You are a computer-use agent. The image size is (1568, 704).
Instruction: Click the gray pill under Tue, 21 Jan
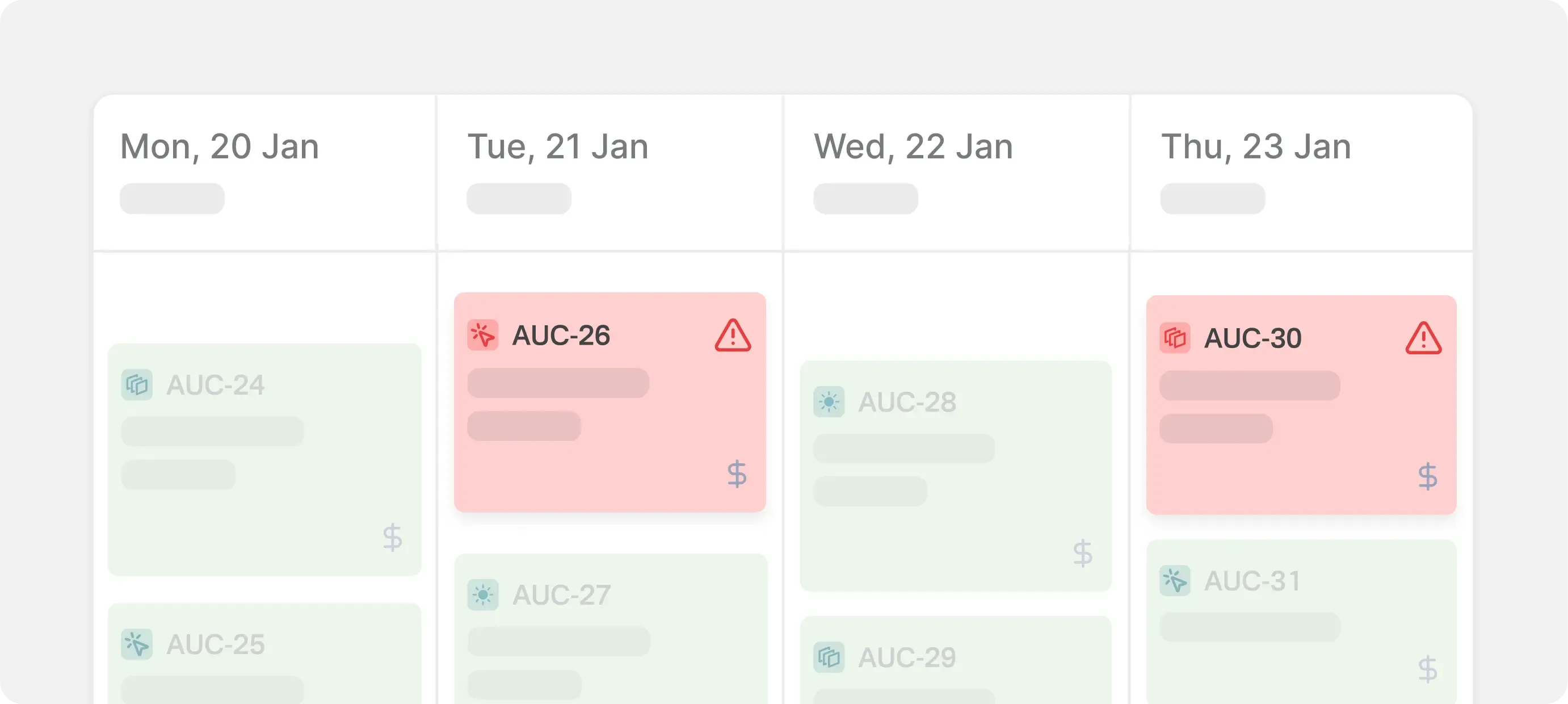tap(519, 199)
